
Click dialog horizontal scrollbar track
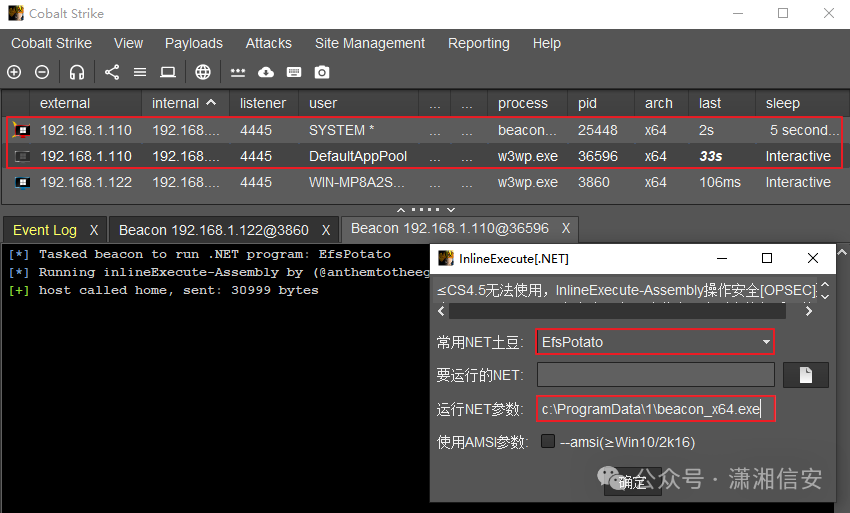617,311
